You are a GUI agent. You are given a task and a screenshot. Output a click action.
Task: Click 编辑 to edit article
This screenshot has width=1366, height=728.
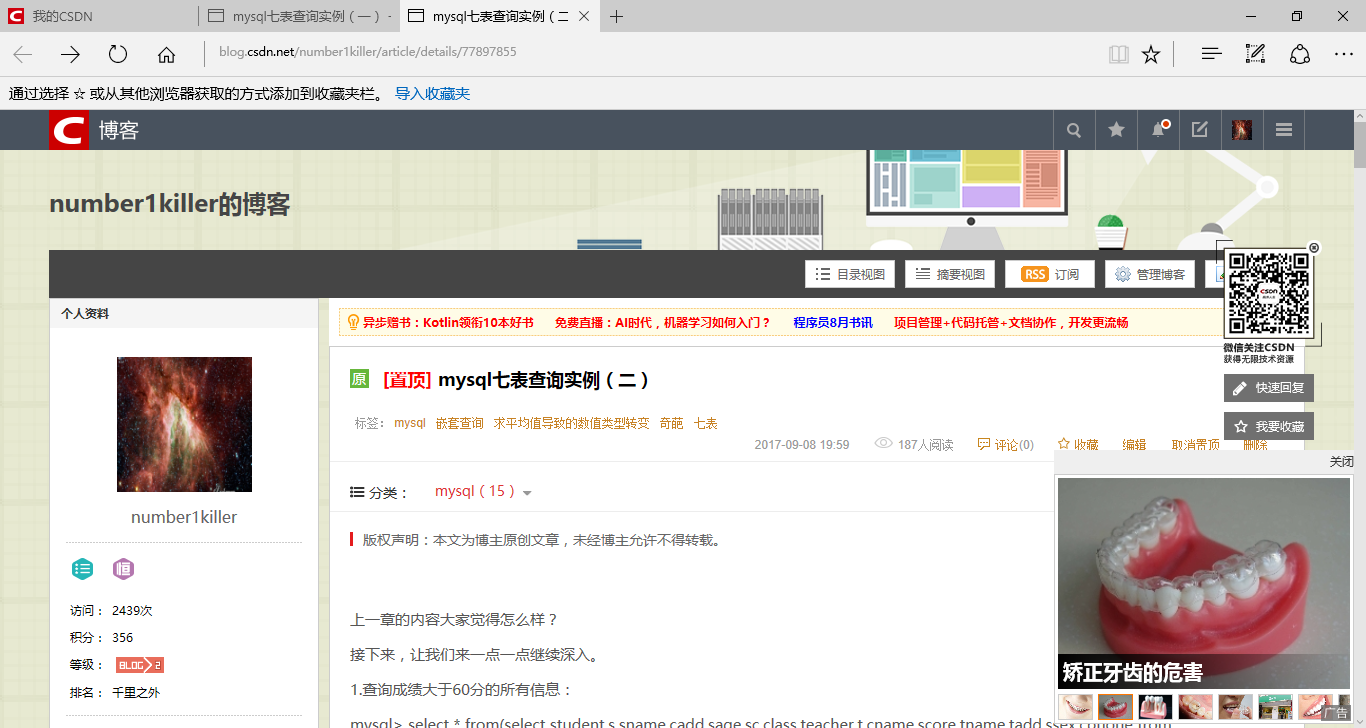(x=1134, y=444)
